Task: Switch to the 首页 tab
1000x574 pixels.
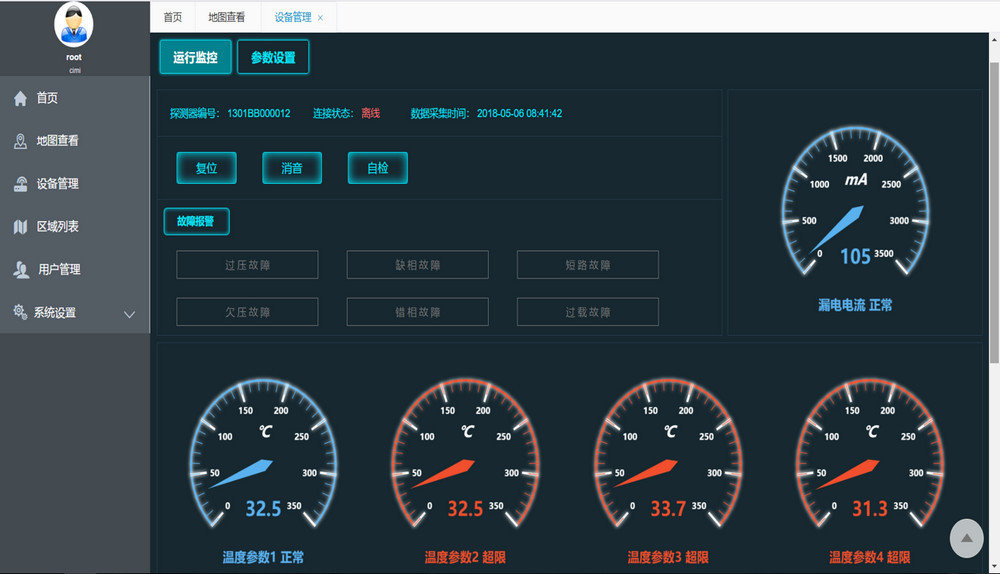Action: click(173, 17)
